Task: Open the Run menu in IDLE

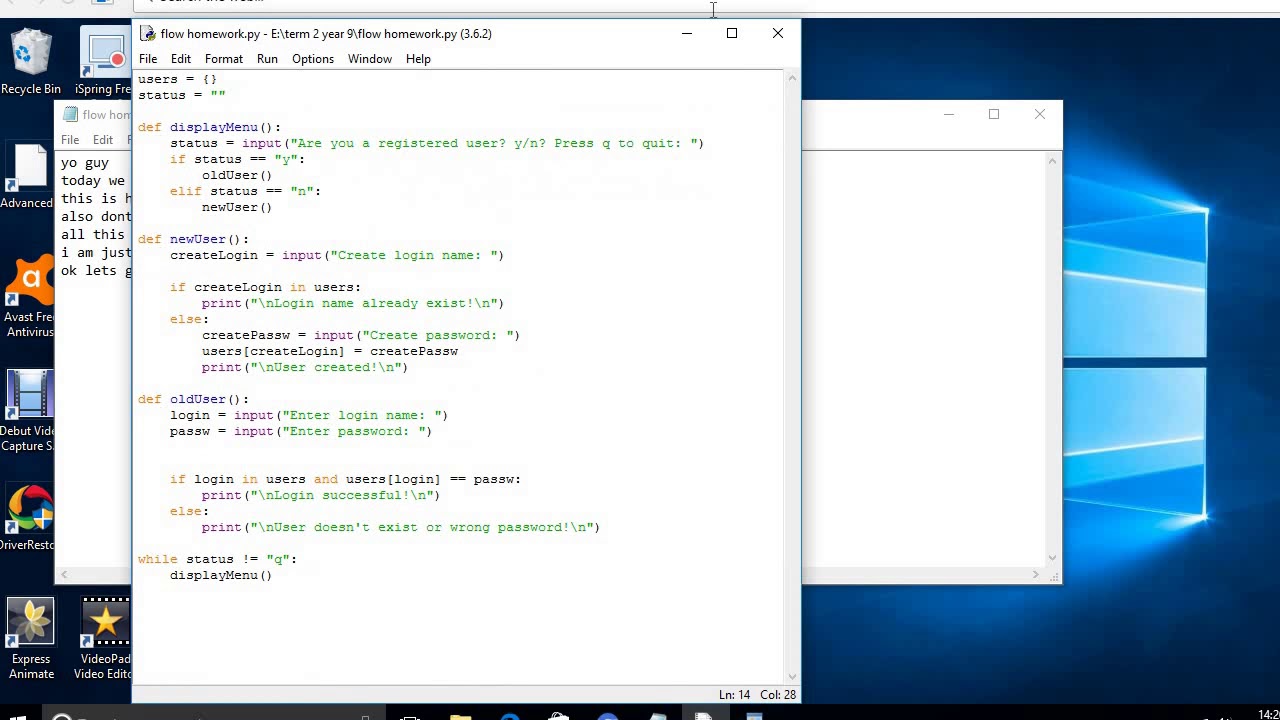Action: pos(267,59)
